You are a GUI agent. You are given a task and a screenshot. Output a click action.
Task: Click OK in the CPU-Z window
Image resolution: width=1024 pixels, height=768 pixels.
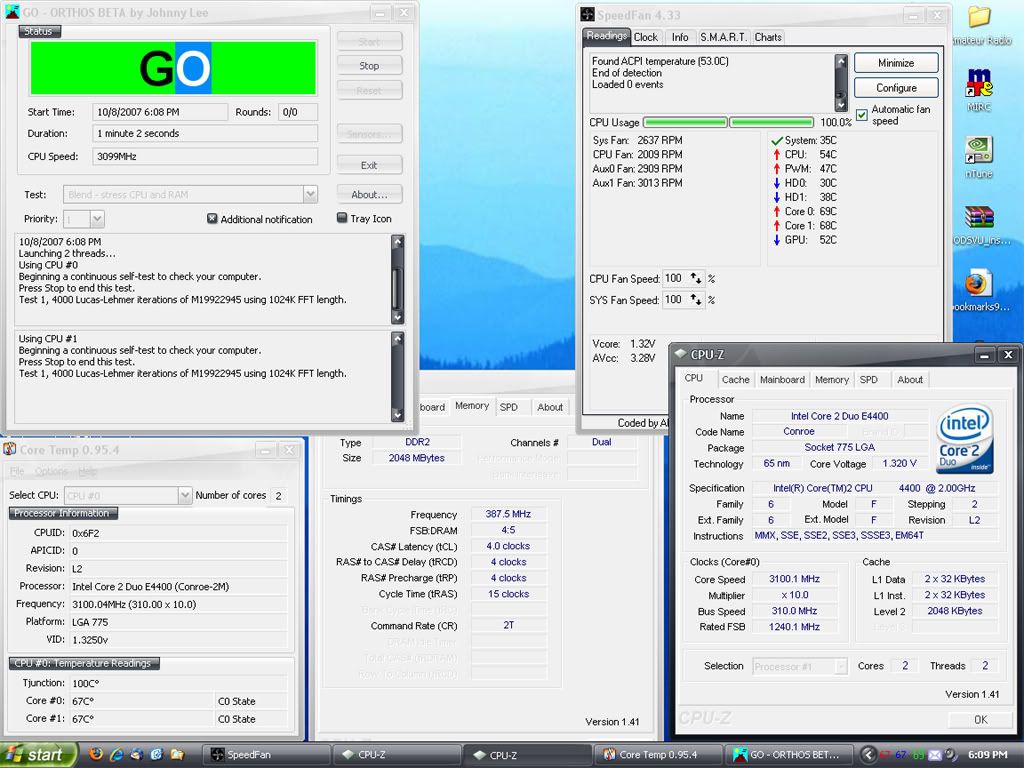pos(980,719)
